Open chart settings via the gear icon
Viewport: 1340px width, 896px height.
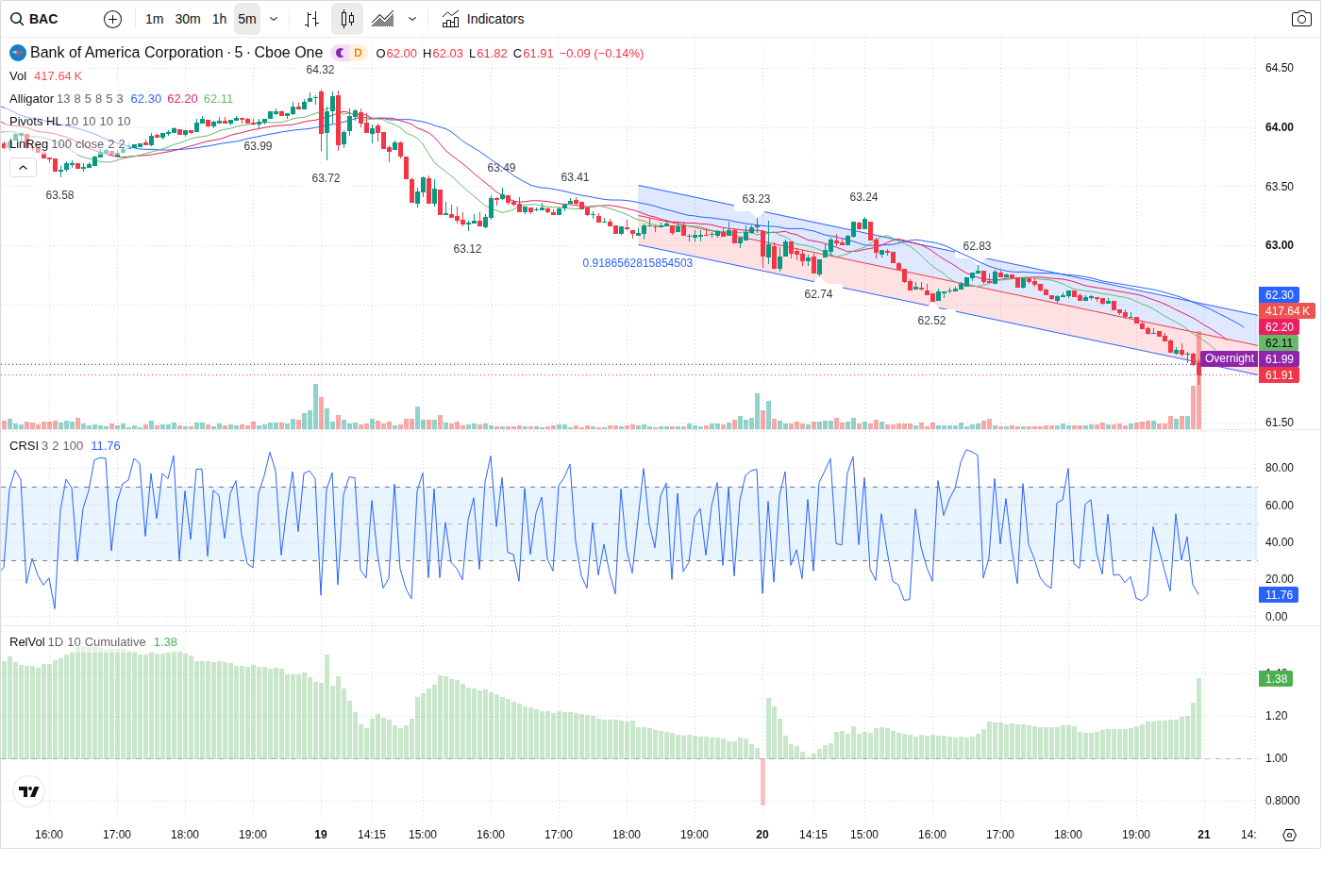pyautogui.click(x=1289, y=835)
